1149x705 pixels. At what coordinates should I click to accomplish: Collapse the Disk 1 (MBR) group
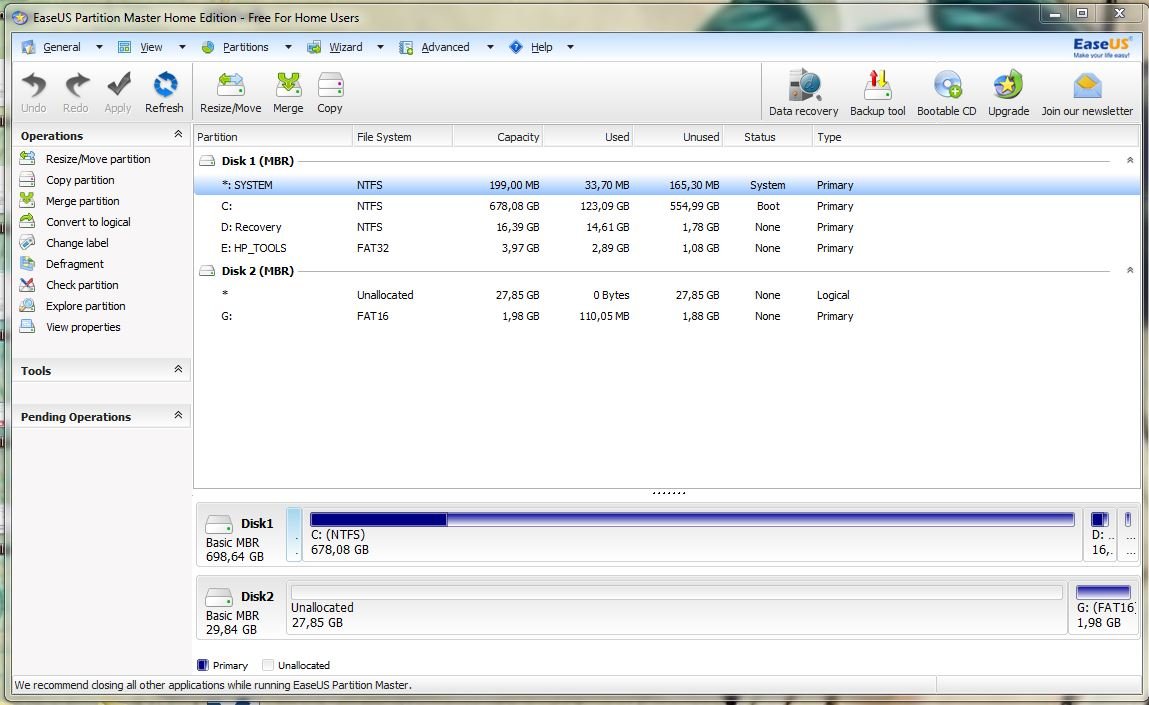pos(1130,160)
